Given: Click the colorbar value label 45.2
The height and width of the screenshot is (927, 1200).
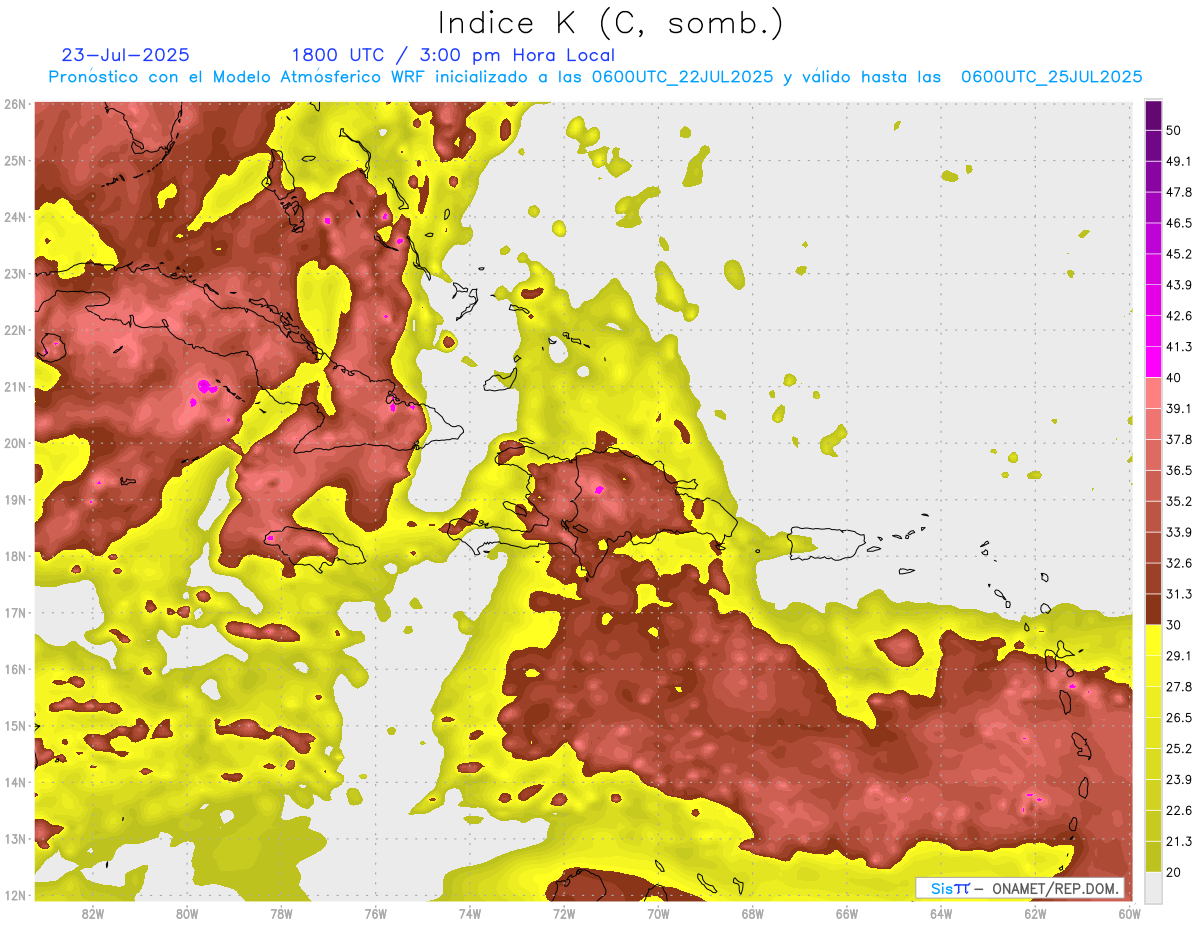Looking at the screenshot, I should click(x=1179, y=254).
